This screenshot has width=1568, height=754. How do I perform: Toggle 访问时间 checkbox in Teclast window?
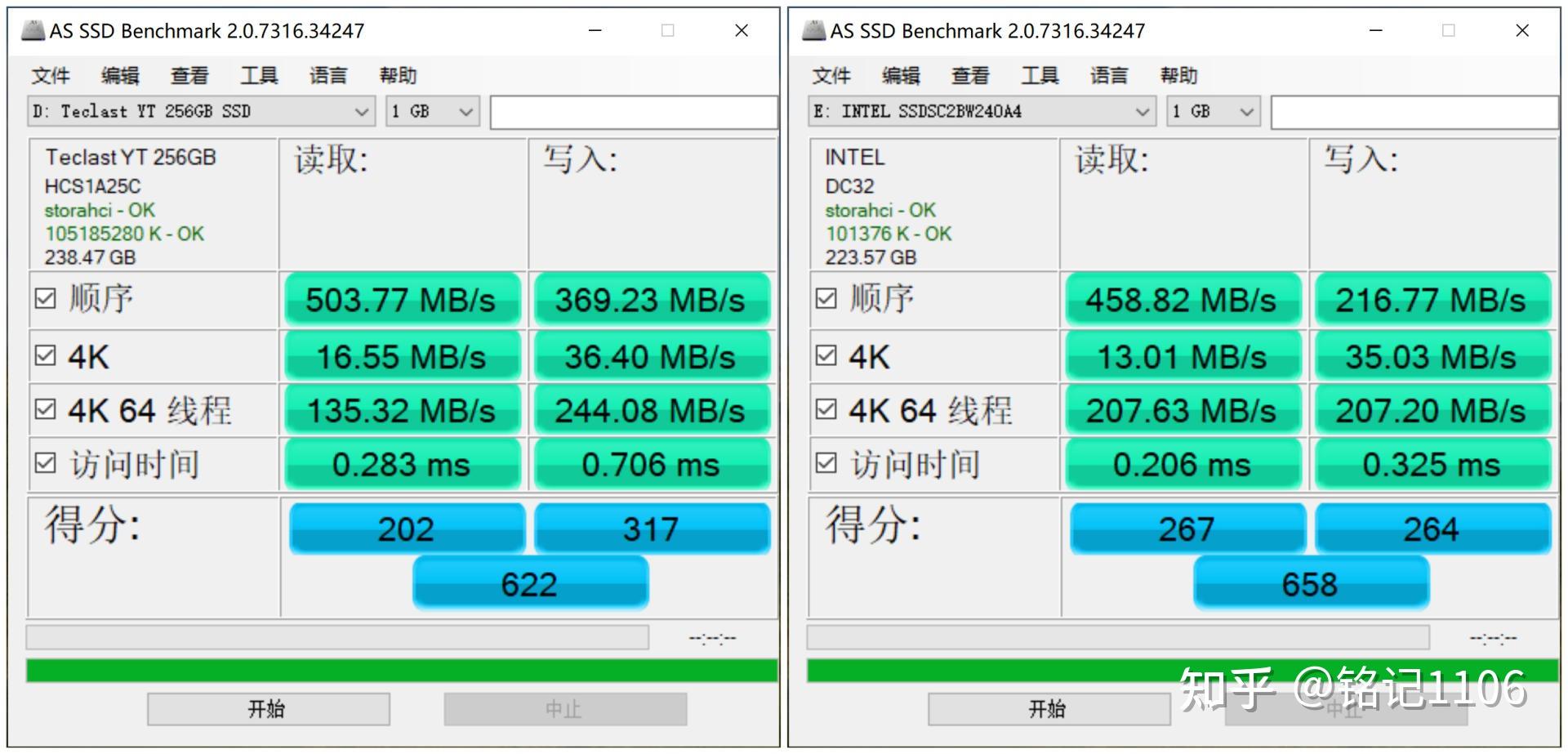(45, 464)
